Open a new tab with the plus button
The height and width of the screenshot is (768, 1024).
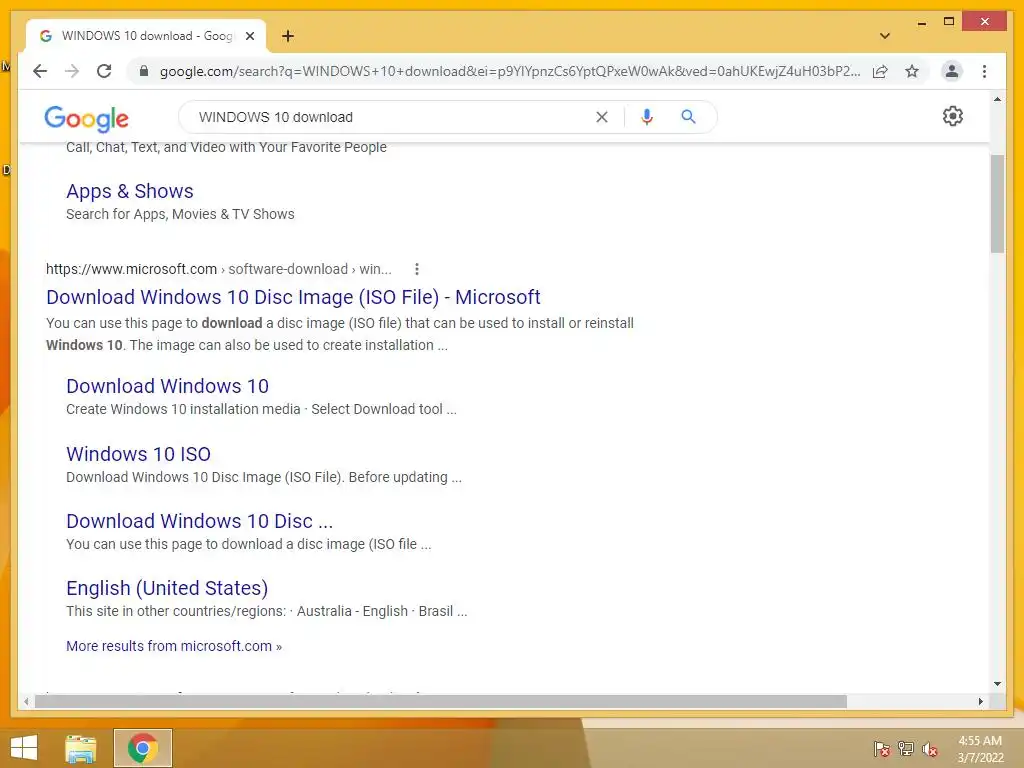(x=288, y=36)
